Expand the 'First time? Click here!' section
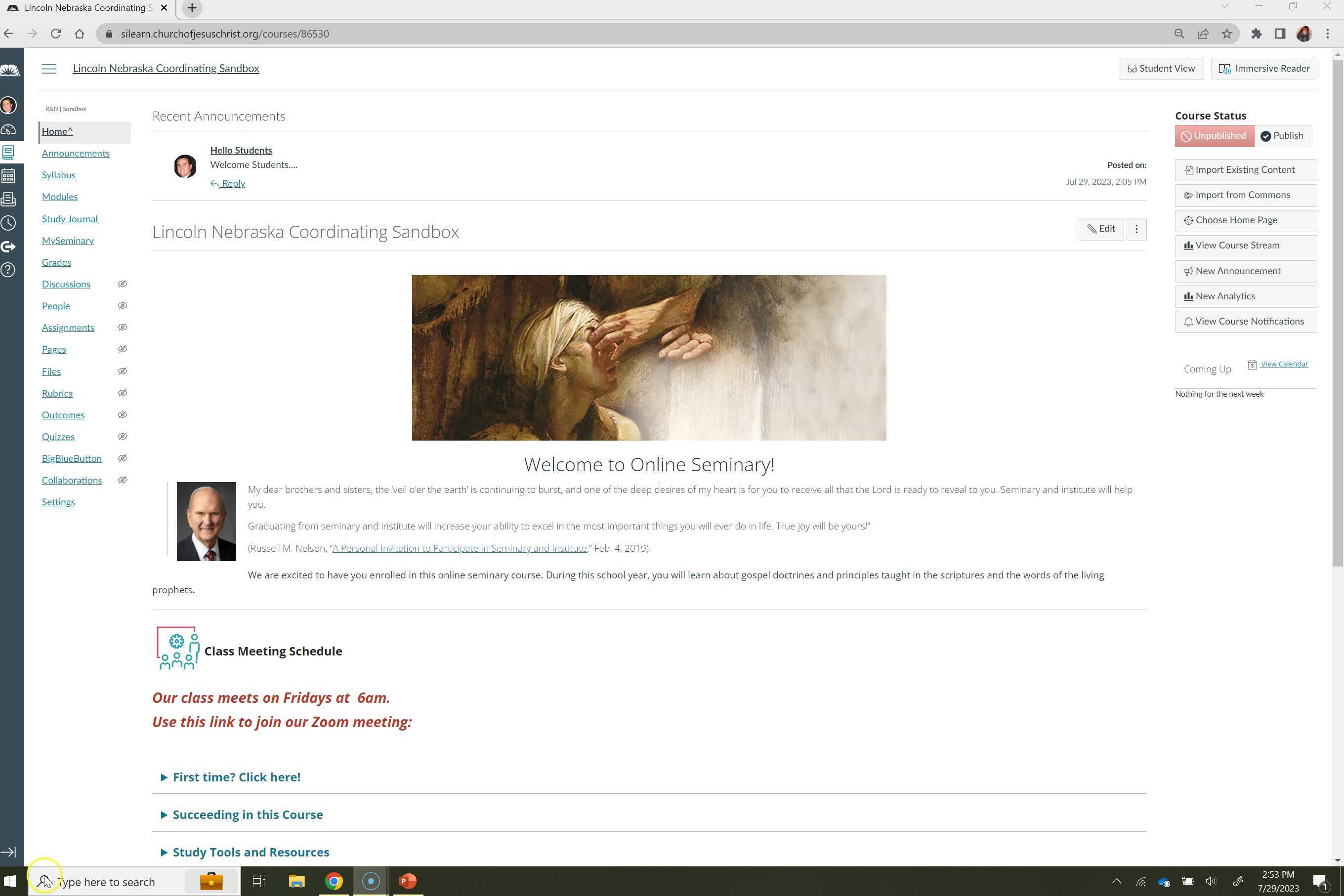This screenshot has width=1344, height=896. click(236, 777)
